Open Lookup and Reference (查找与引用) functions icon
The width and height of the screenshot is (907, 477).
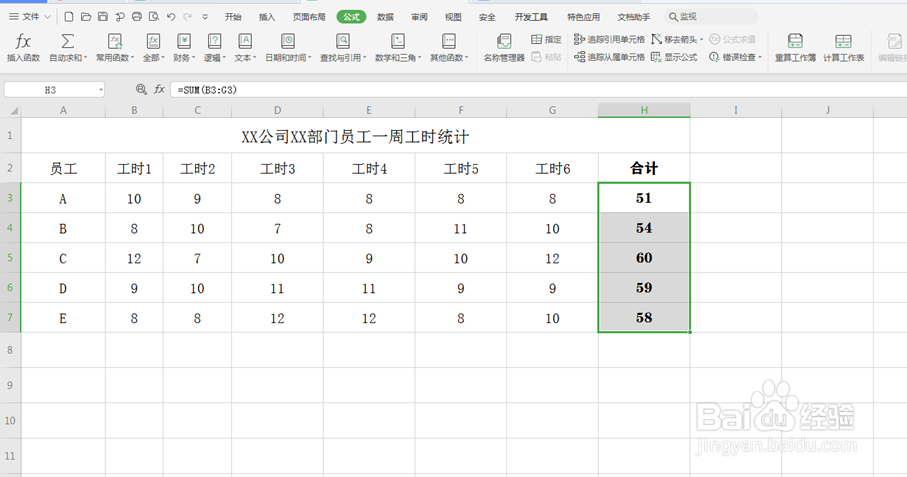342,41
